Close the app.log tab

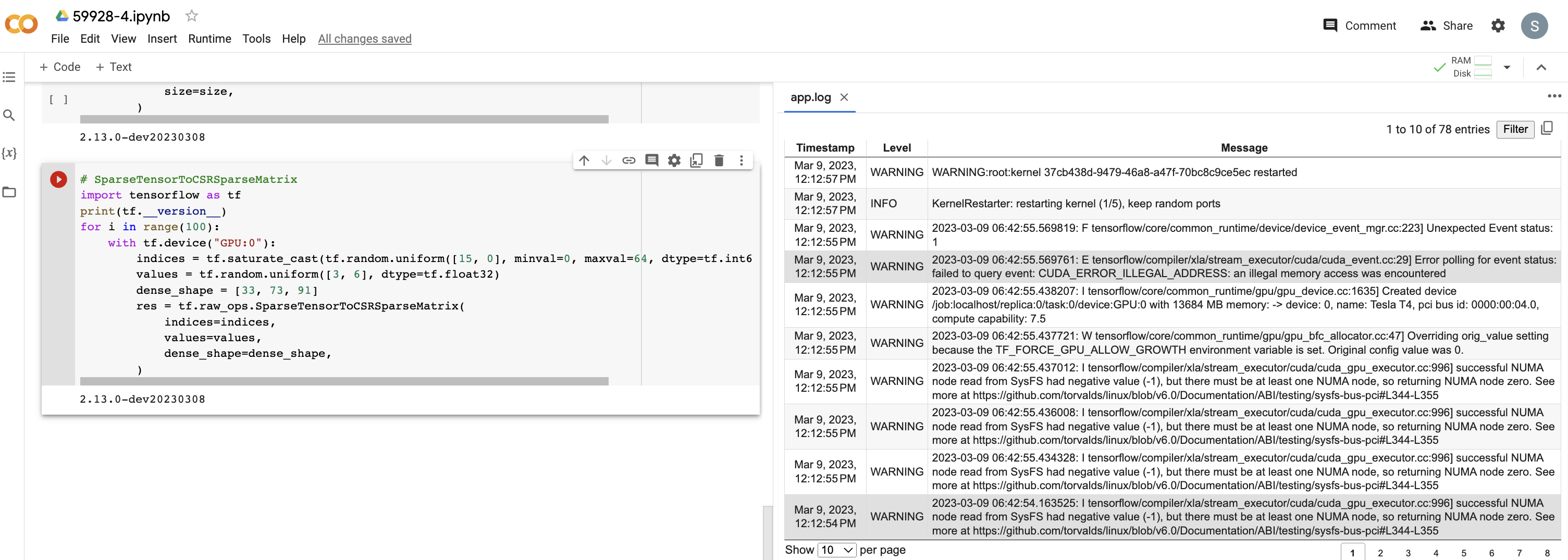(845, 97)
